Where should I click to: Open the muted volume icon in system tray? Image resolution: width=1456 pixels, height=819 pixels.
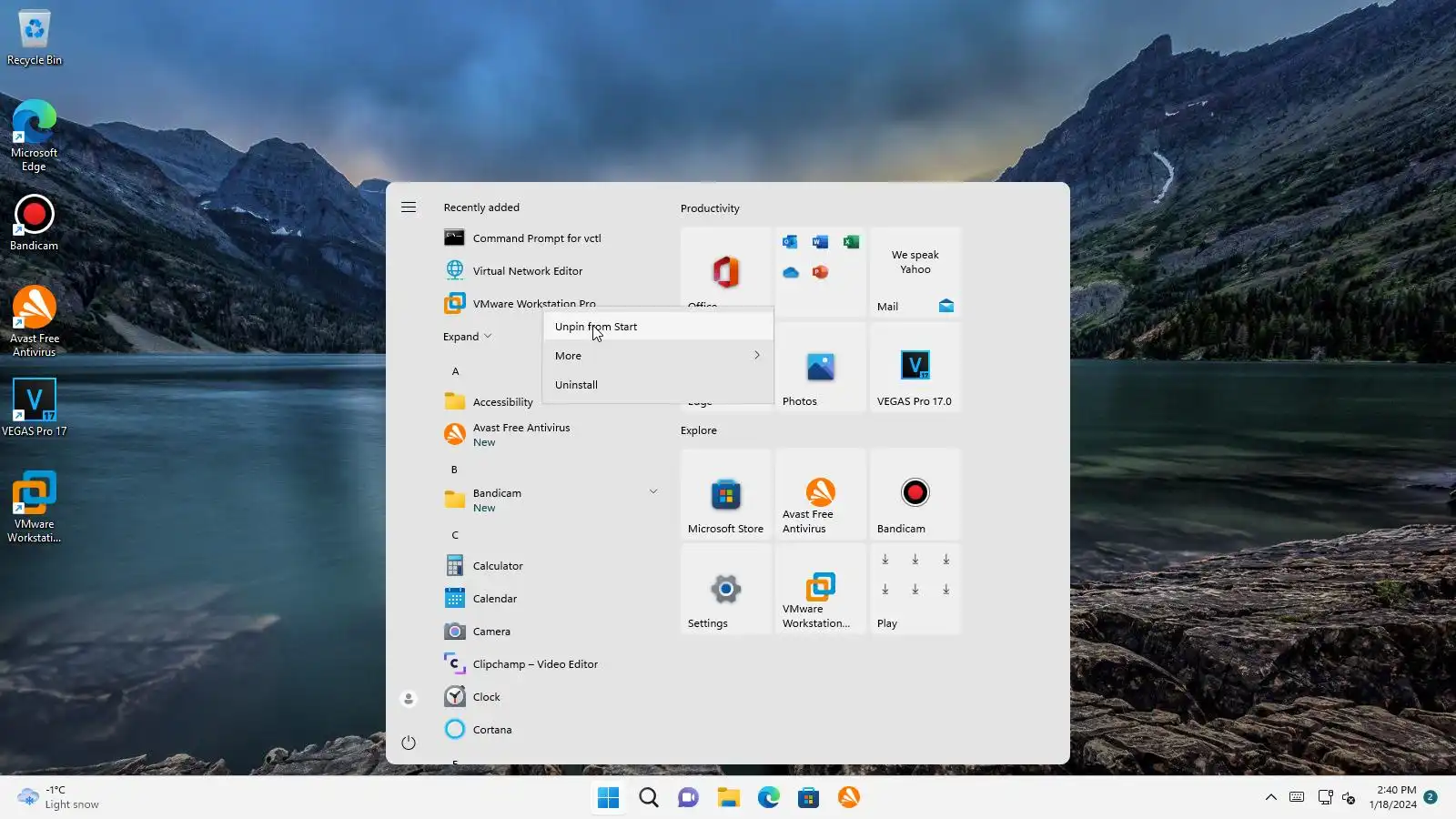[x=1349, y=797]
